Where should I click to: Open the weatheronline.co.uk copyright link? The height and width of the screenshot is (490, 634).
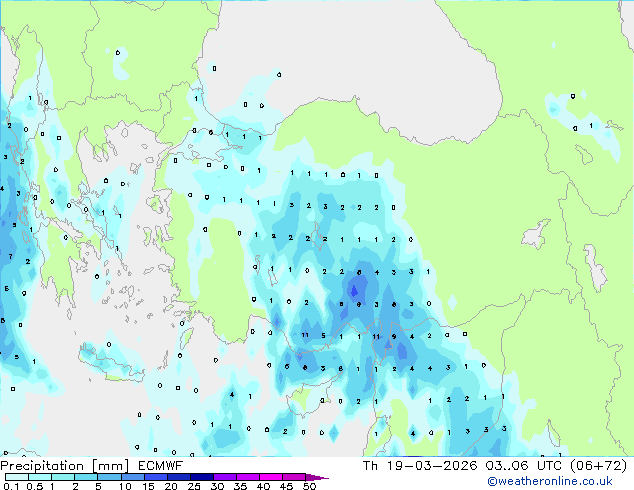click(x=549, y=481)
